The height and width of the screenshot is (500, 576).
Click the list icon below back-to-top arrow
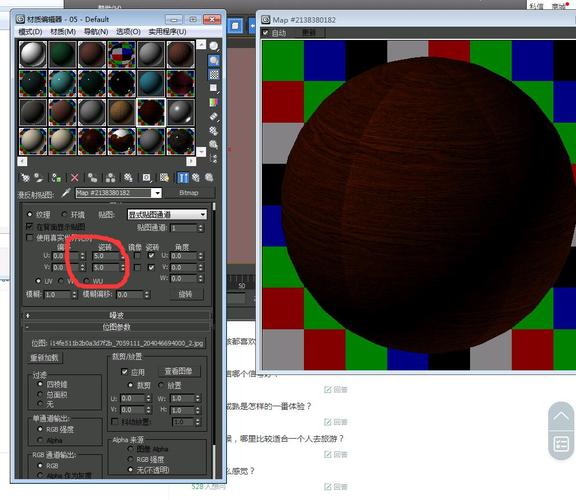click(561, 444)
